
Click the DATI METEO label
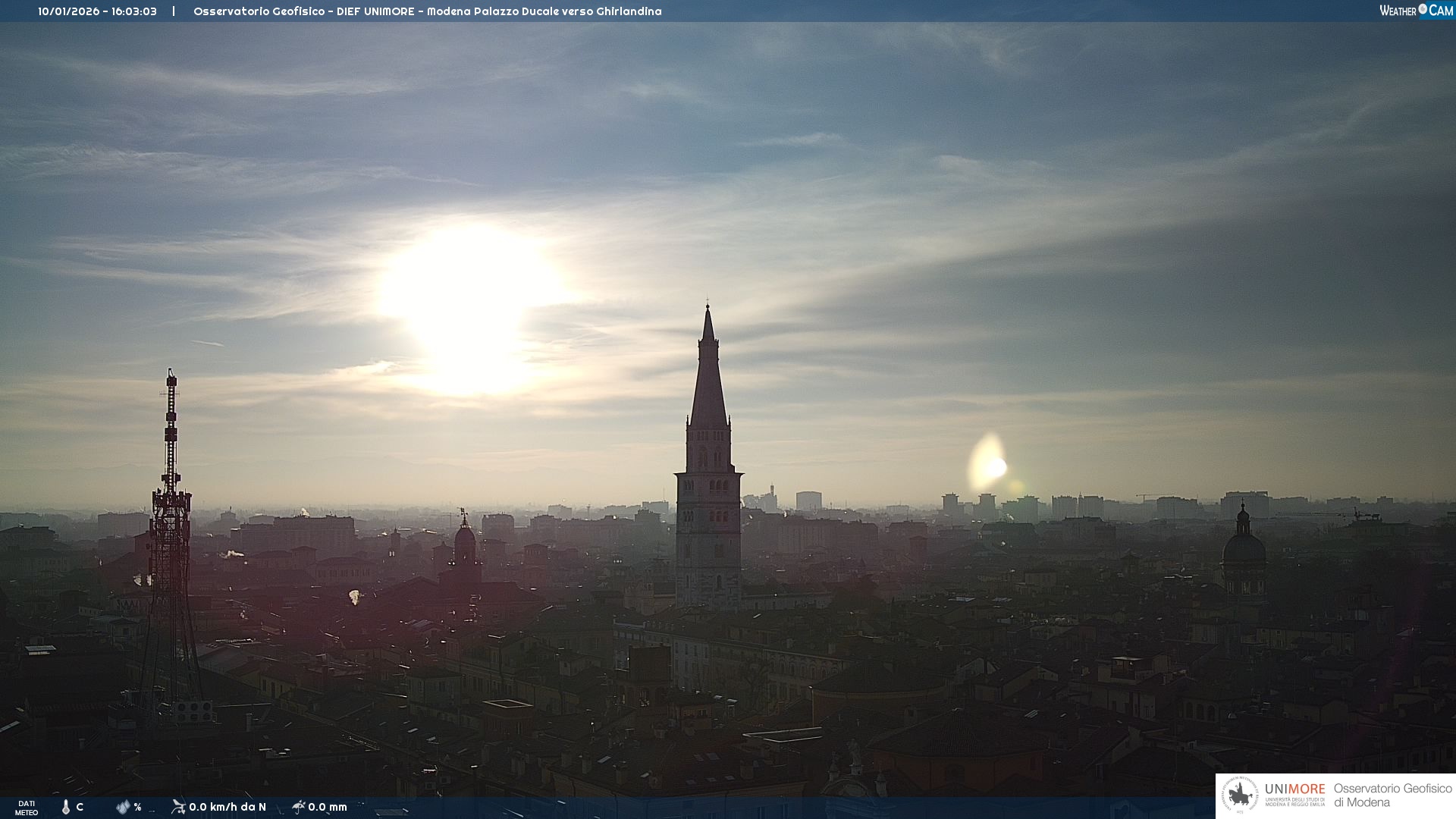[27, 808]
